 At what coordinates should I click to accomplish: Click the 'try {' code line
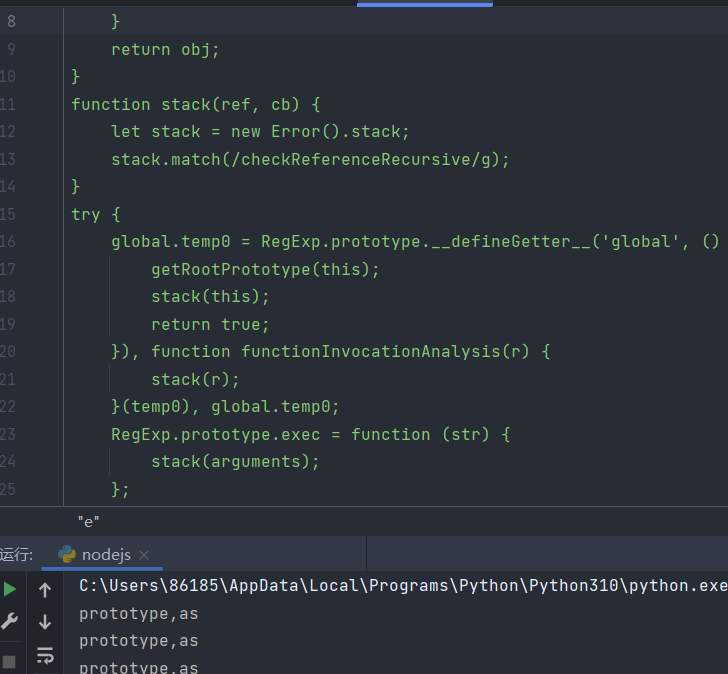[96, 214]
